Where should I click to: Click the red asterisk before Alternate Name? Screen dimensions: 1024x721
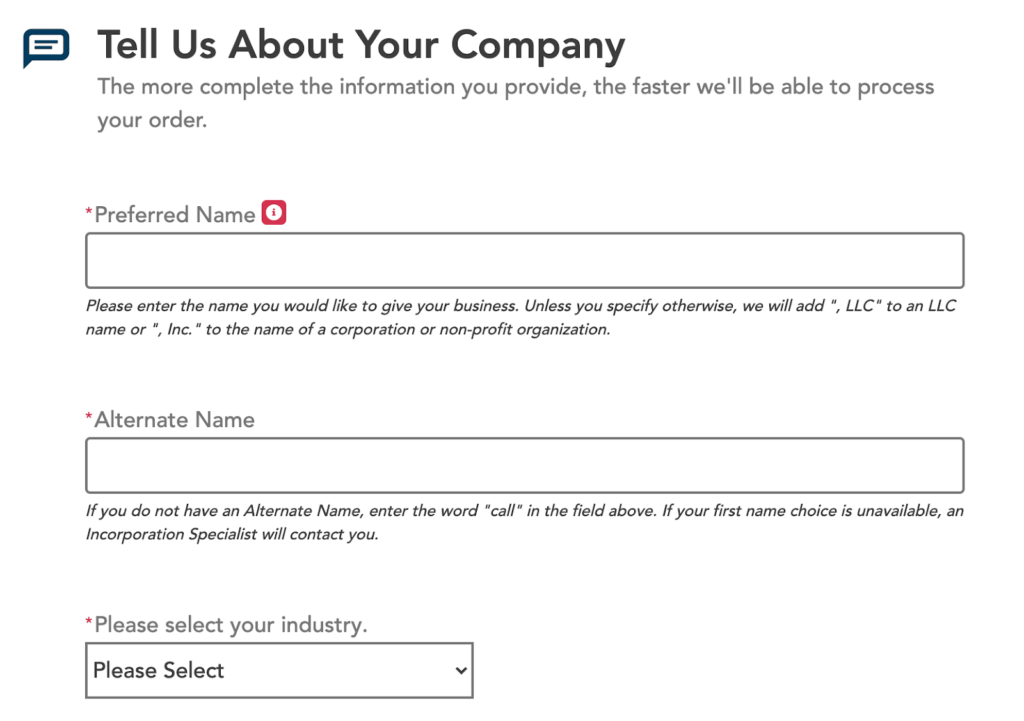[x=89, y=416]
